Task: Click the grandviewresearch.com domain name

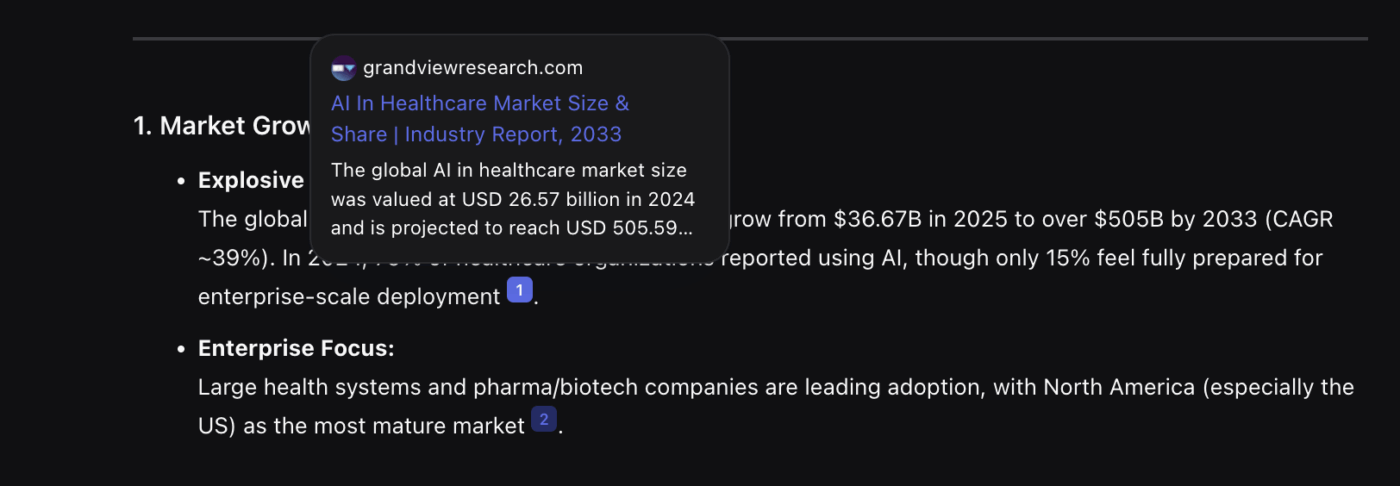Action: (x=472, y=68)
